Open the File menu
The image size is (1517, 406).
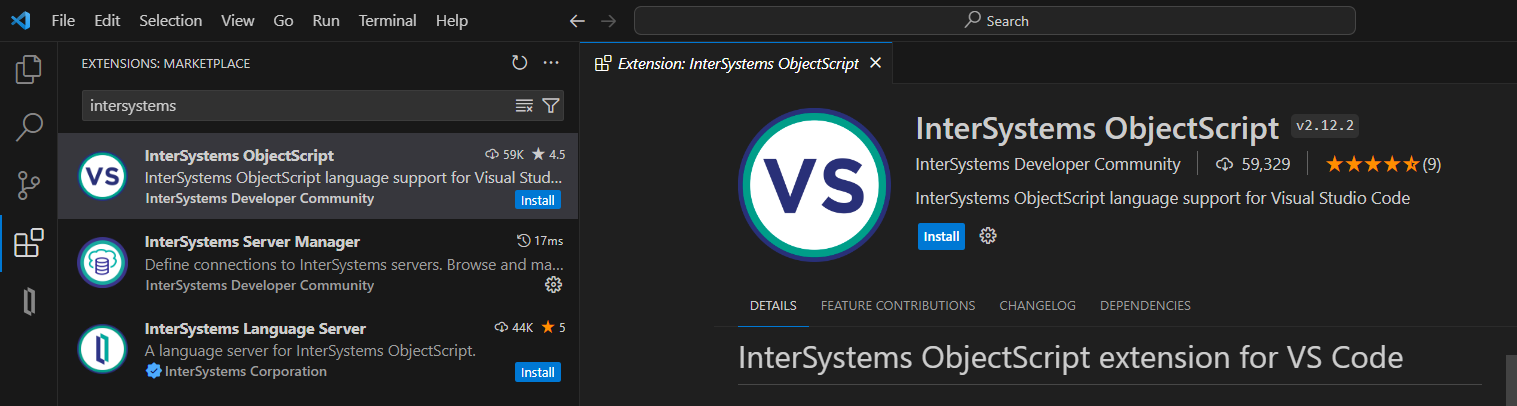click(x=63, y=20)
